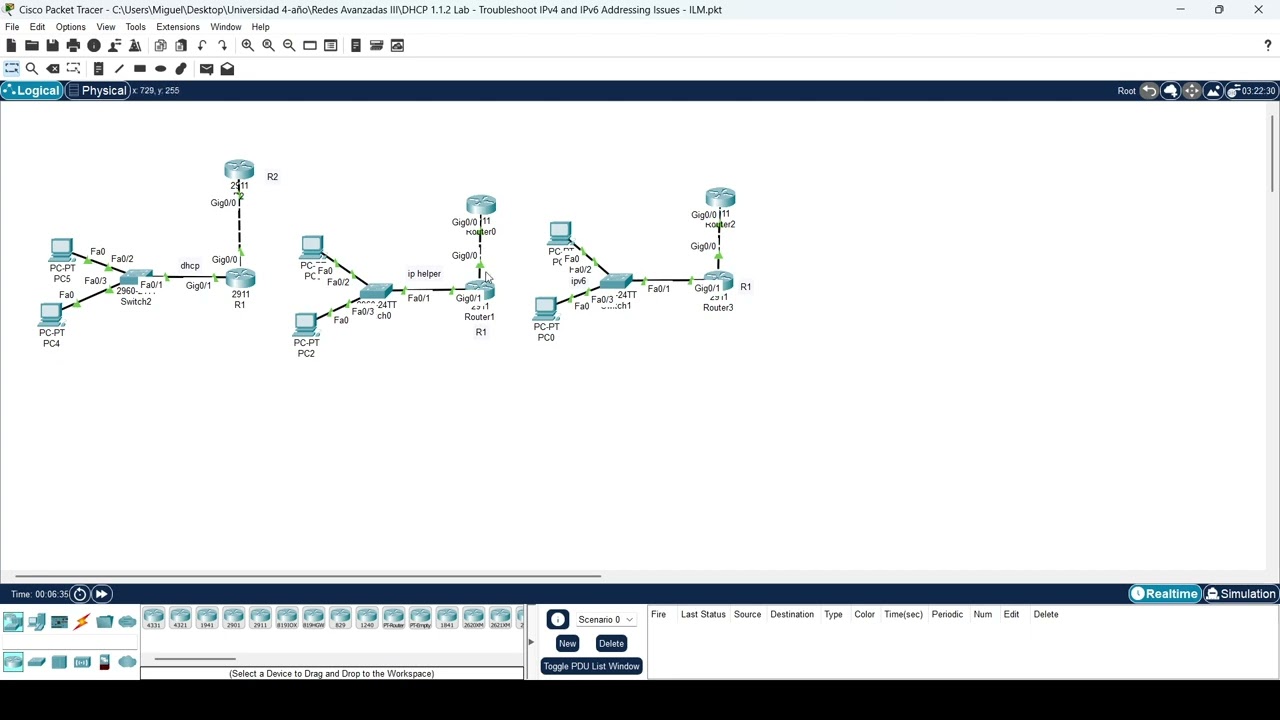Select the Draw Line tool
This screenshot has height=720, width=1280.
coord(119,68)
